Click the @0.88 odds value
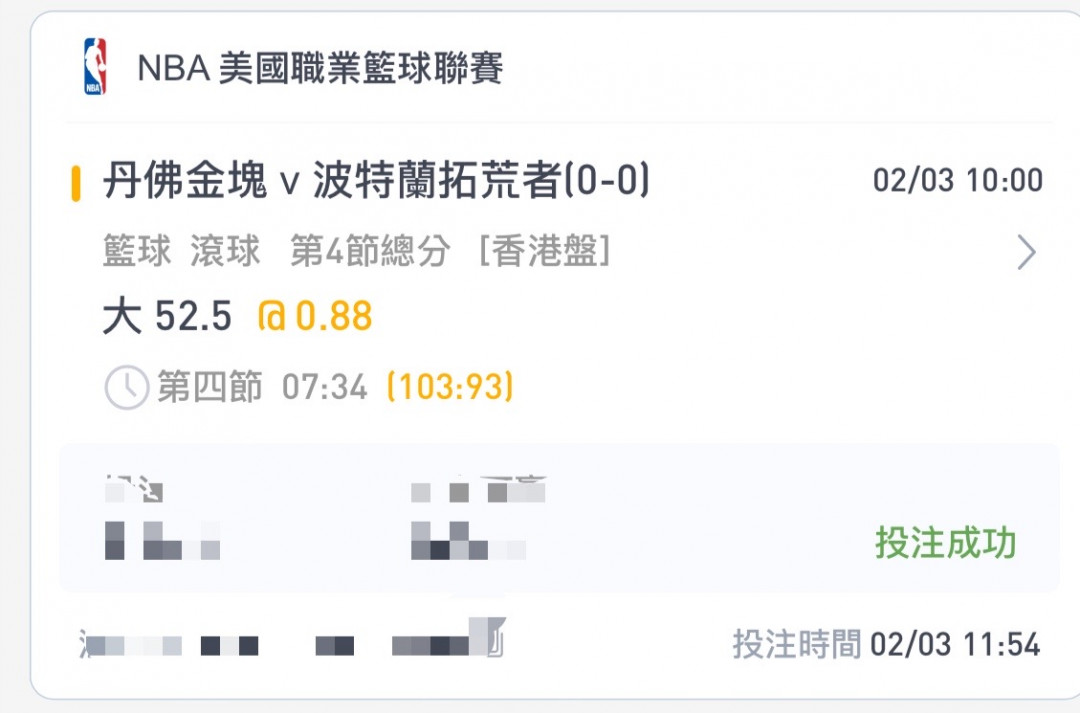Screen dimensions: 1080x713 (x=315, y=317)
